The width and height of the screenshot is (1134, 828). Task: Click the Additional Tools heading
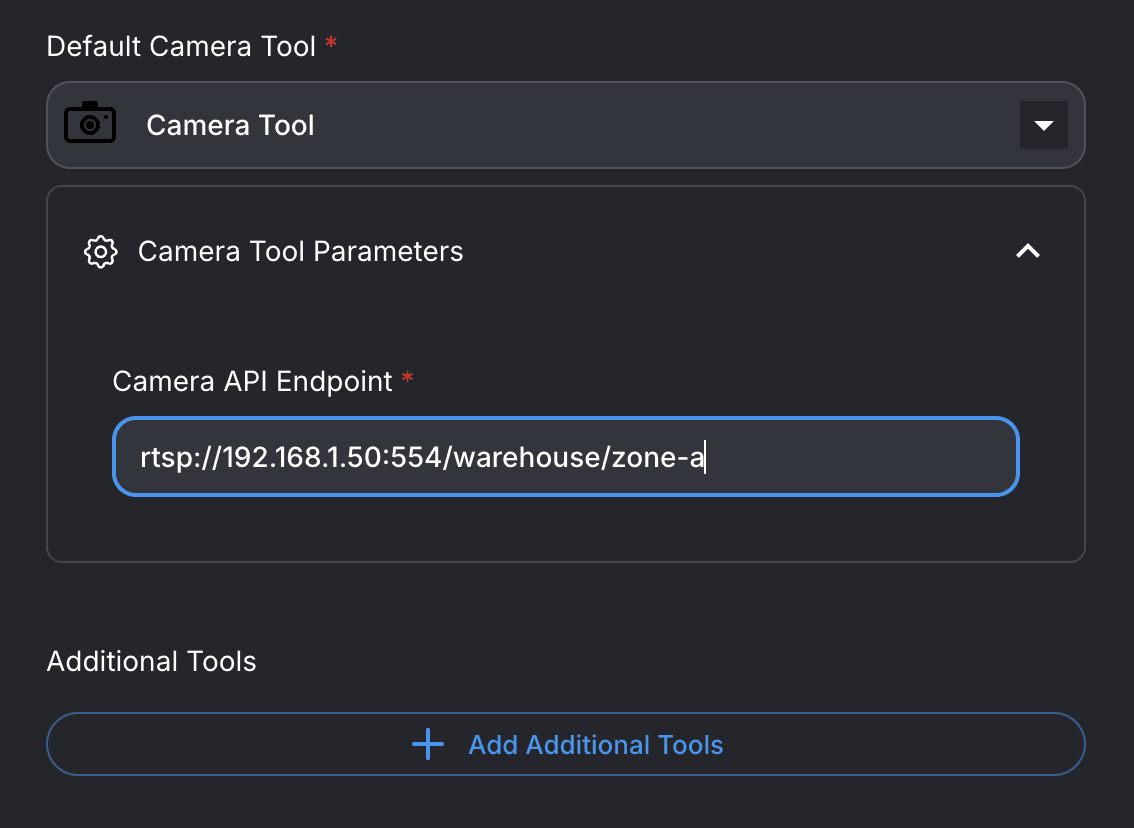pos(151,661)
